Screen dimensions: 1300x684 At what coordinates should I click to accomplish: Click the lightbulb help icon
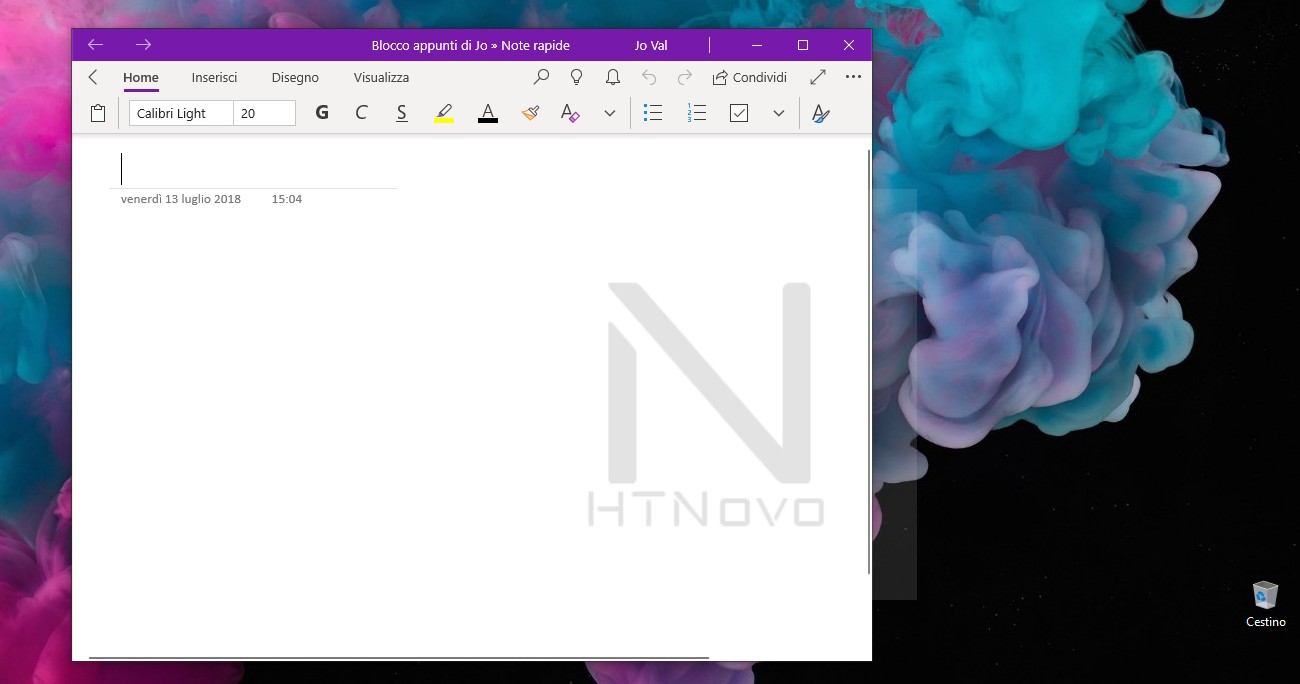click(x=577, y=77)
